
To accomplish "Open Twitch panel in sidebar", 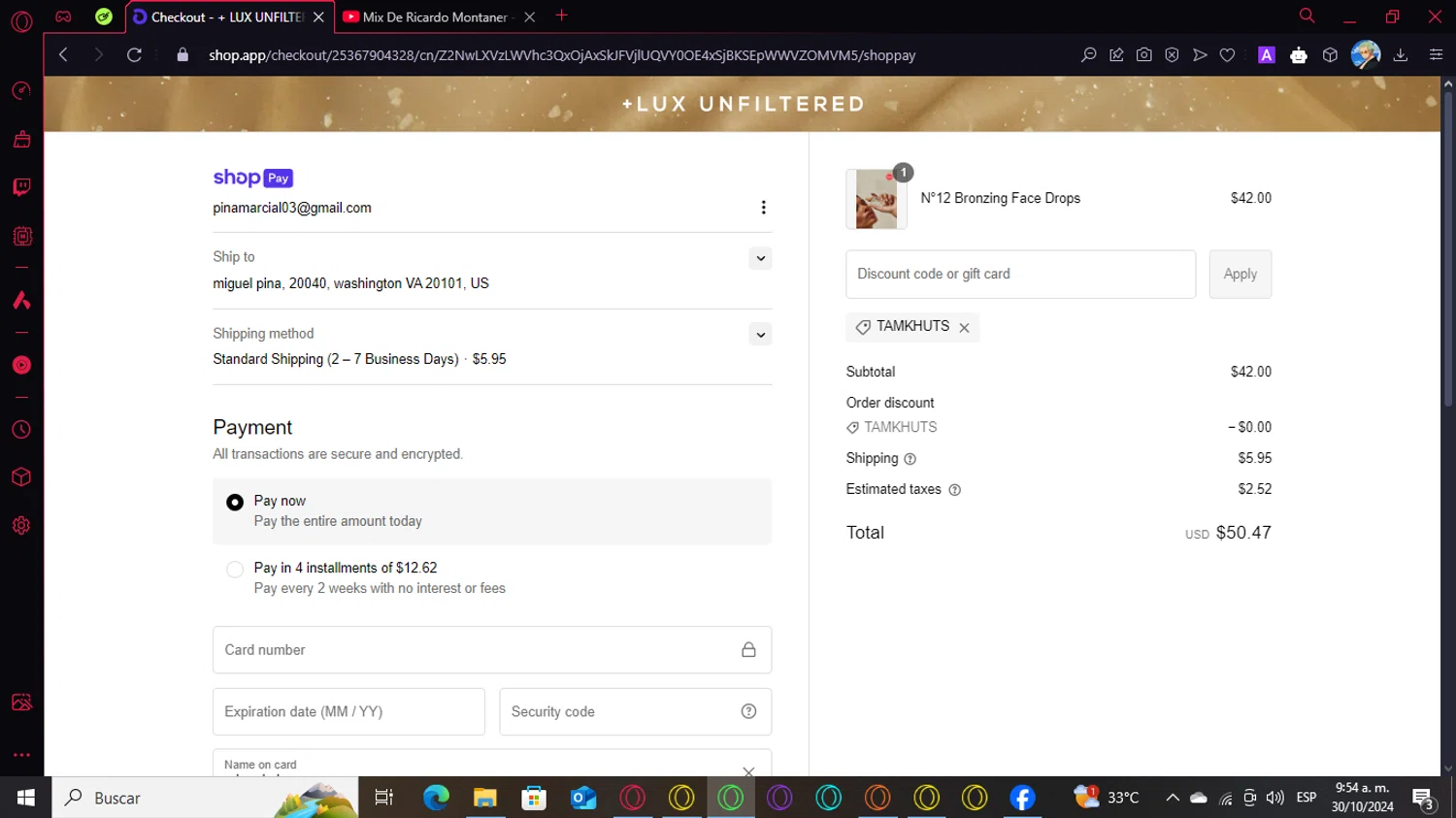I will [x=21, y=187].
